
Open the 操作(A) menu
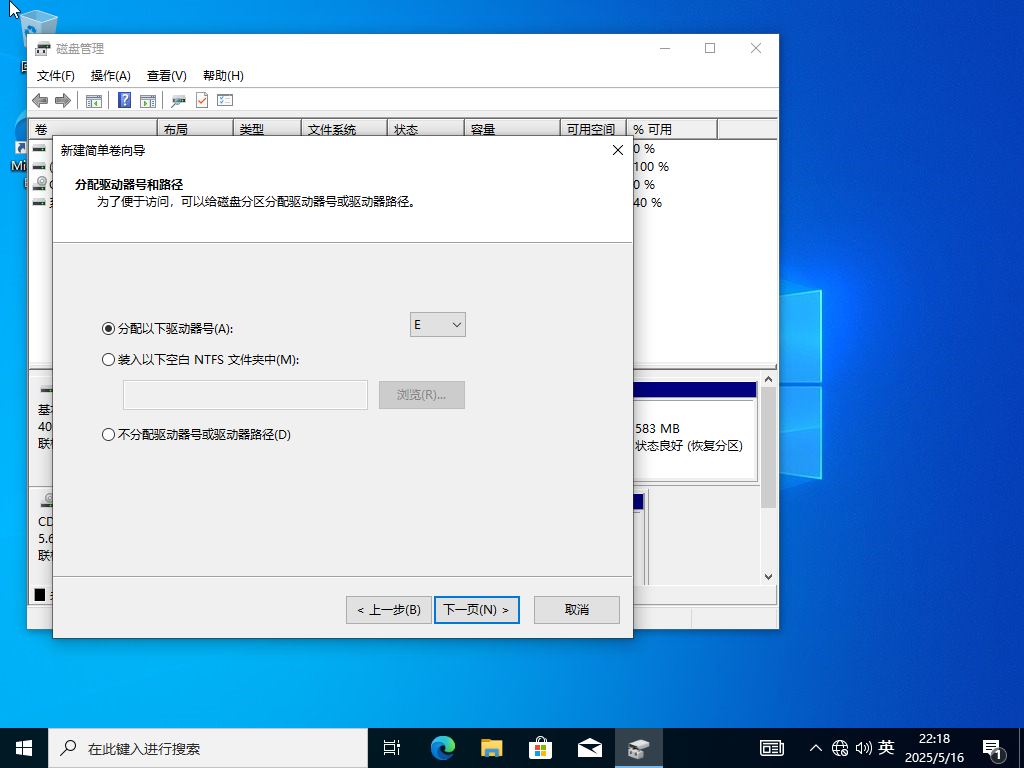click(x=110, y=76)
